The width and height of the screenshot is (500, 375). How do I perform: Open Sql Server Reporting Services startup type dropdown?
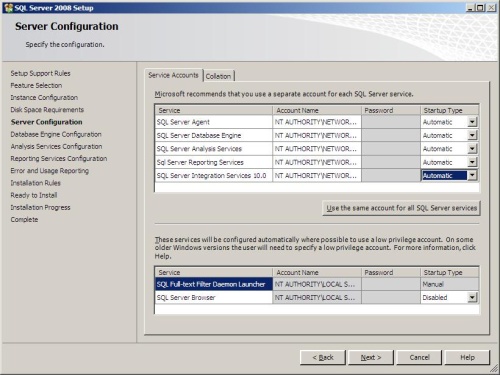pyautogui.click(x=472, y=162)
